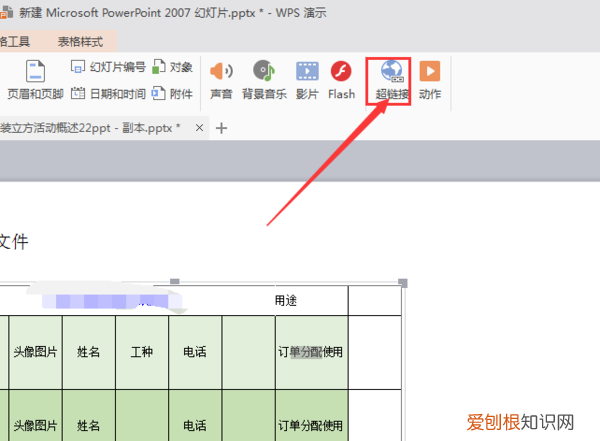Click 订单分配使用 cell in the 工种 row

pos(310,352)
